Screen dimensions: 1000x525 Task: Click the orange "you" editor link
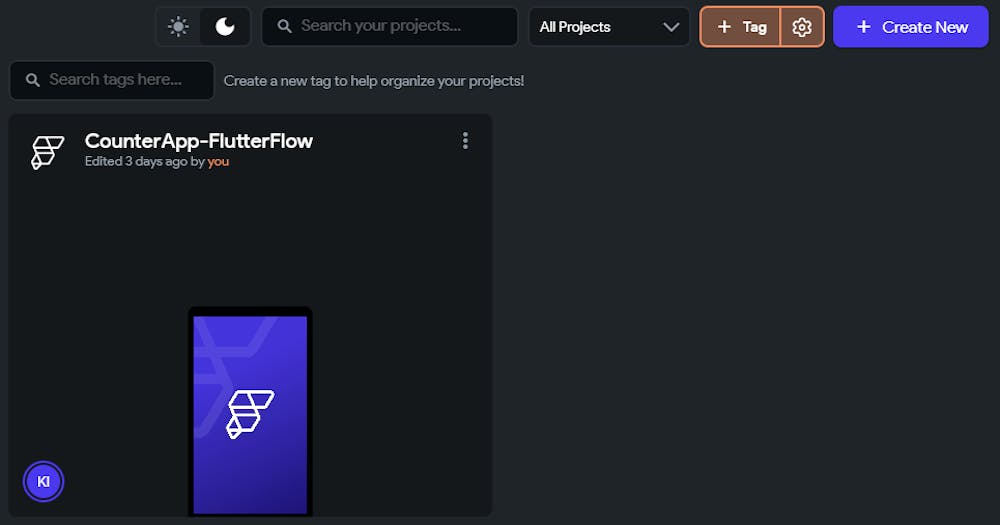[218, 161]
